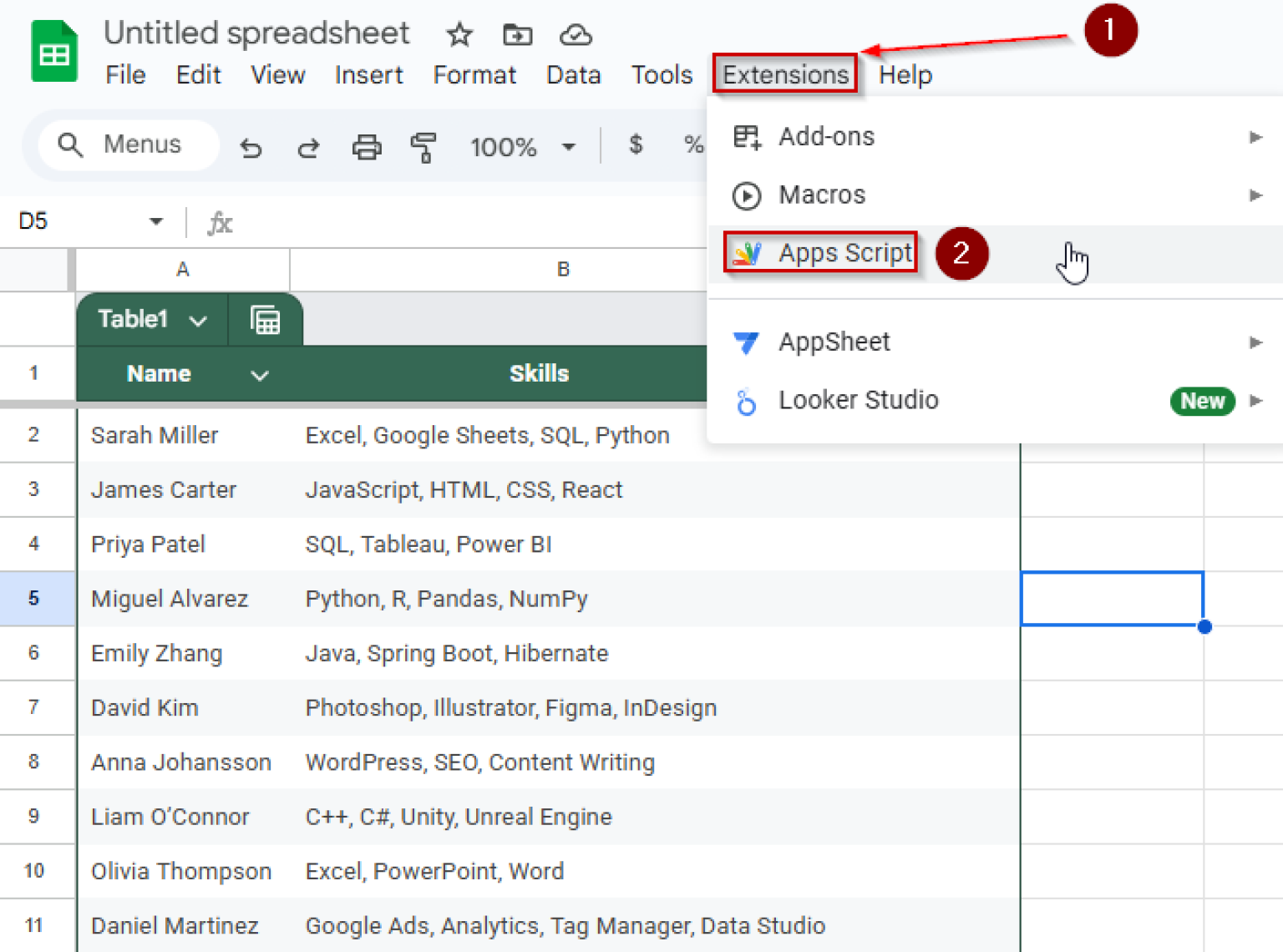Open Macros submenu
The width and height of the screenshot is (1283, 952).
994,195
